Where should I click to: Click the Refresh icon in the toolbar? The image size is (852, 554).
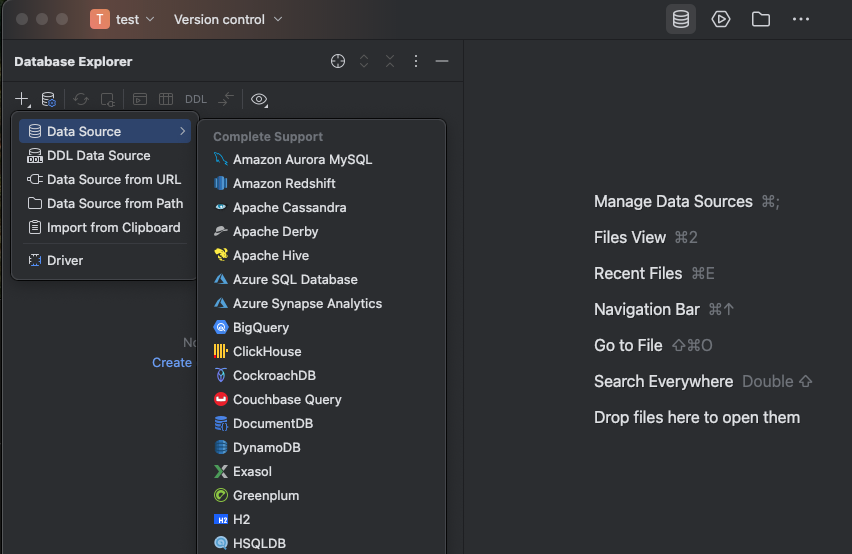81,99
